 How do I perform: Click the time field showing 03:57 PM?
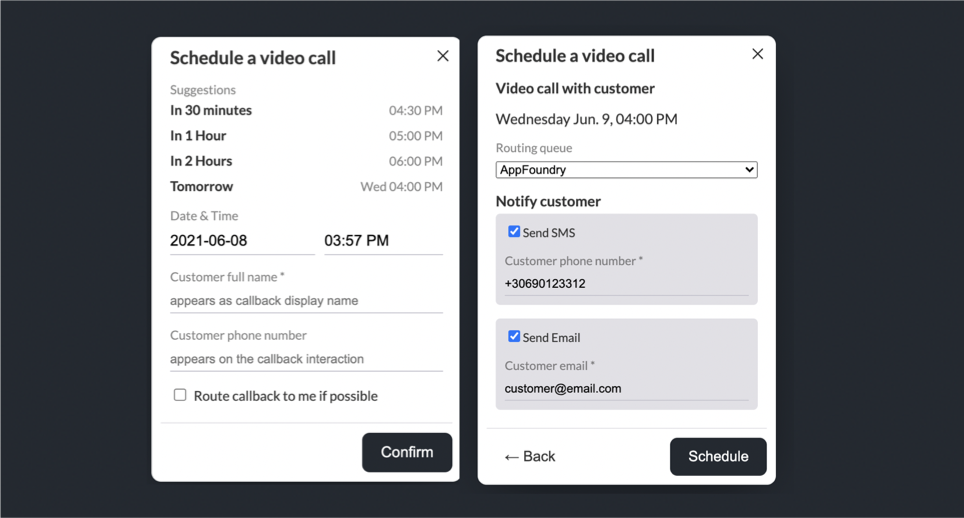[382, 241]
